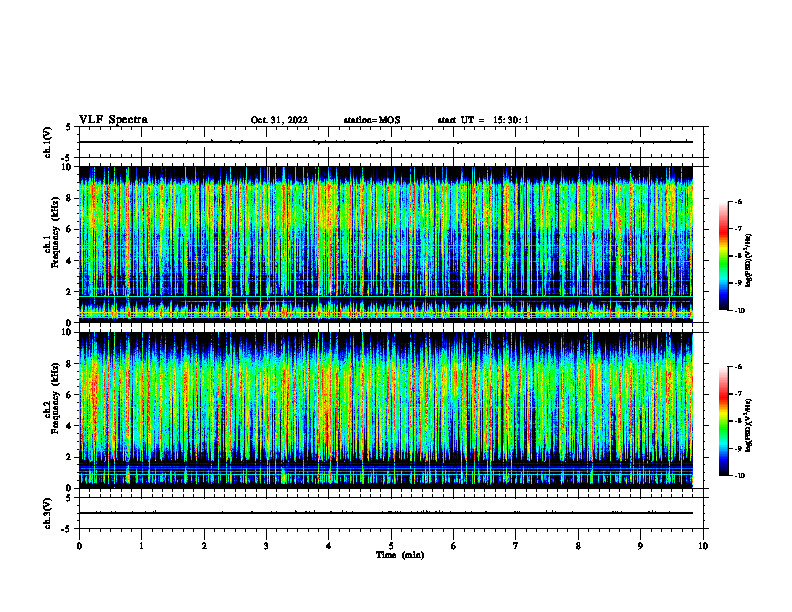Click the log(PSD) units label beside ch.1 colorbar
Viewport: 792px width, 612px height.
749,261
